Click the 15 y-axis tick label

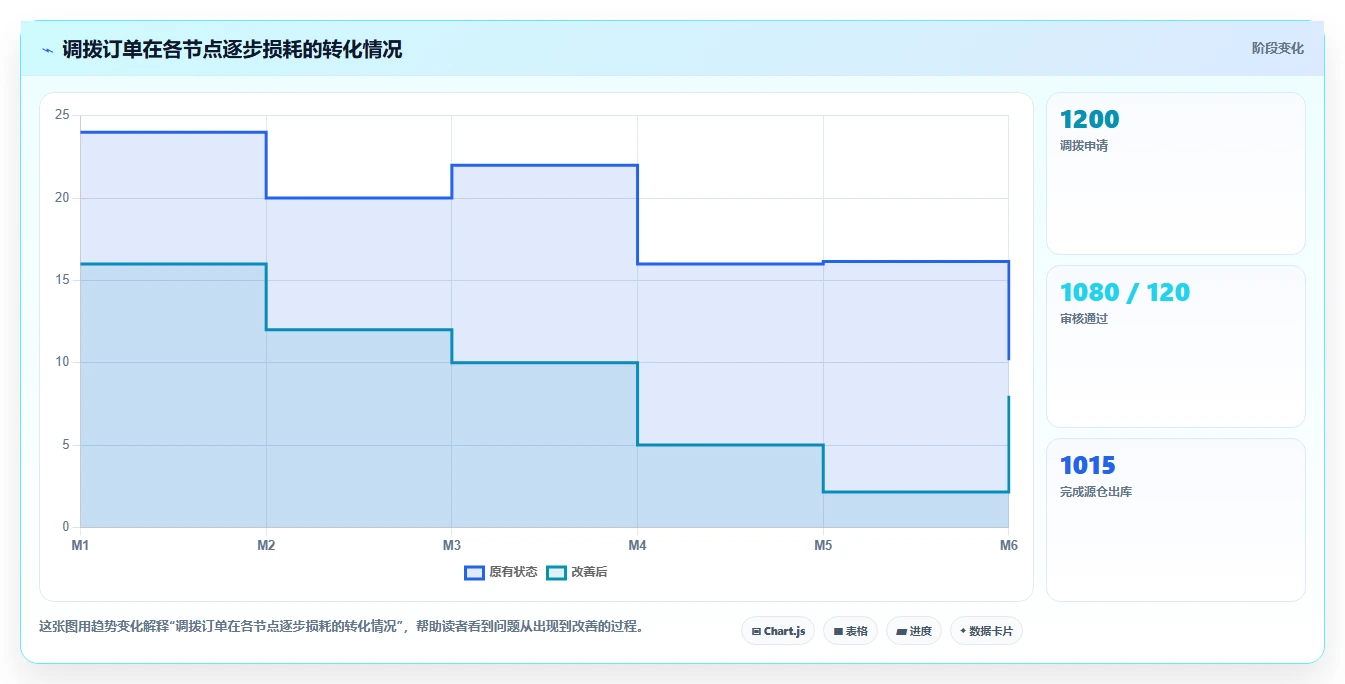[x=62, y=280]
